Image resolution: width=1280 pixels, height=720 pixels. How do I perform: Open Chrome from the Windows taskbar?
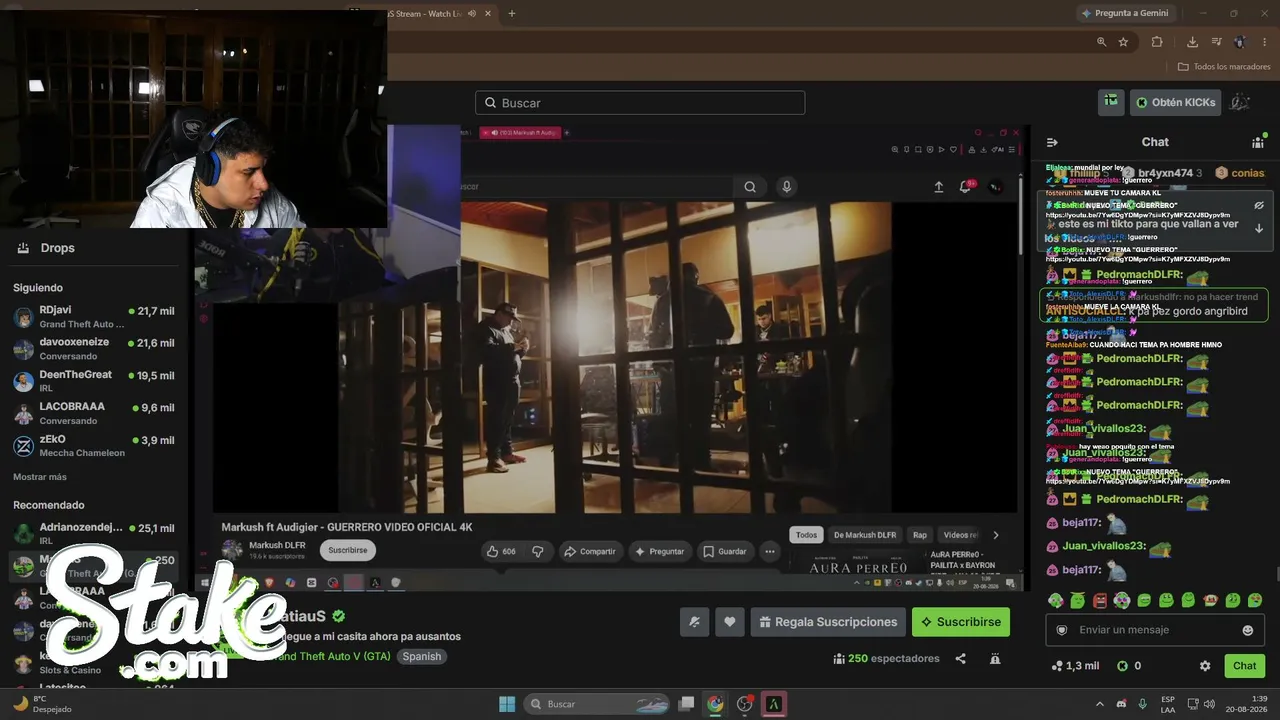coord(715,704)
